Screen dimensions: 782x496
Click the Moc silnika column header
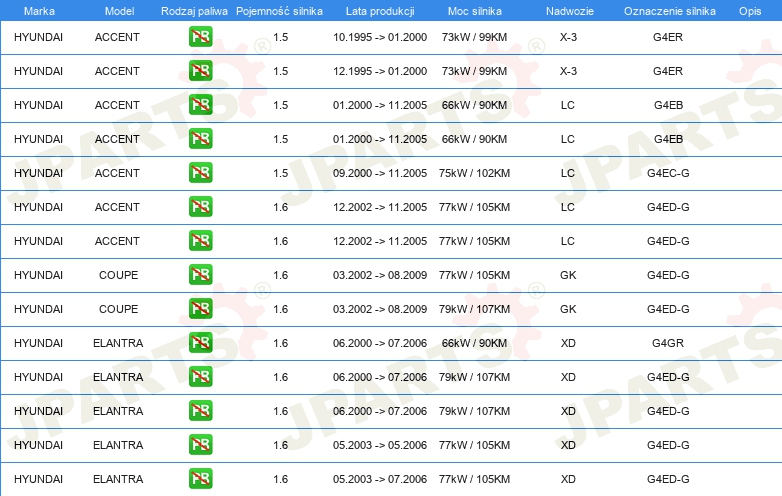(475, 10)
